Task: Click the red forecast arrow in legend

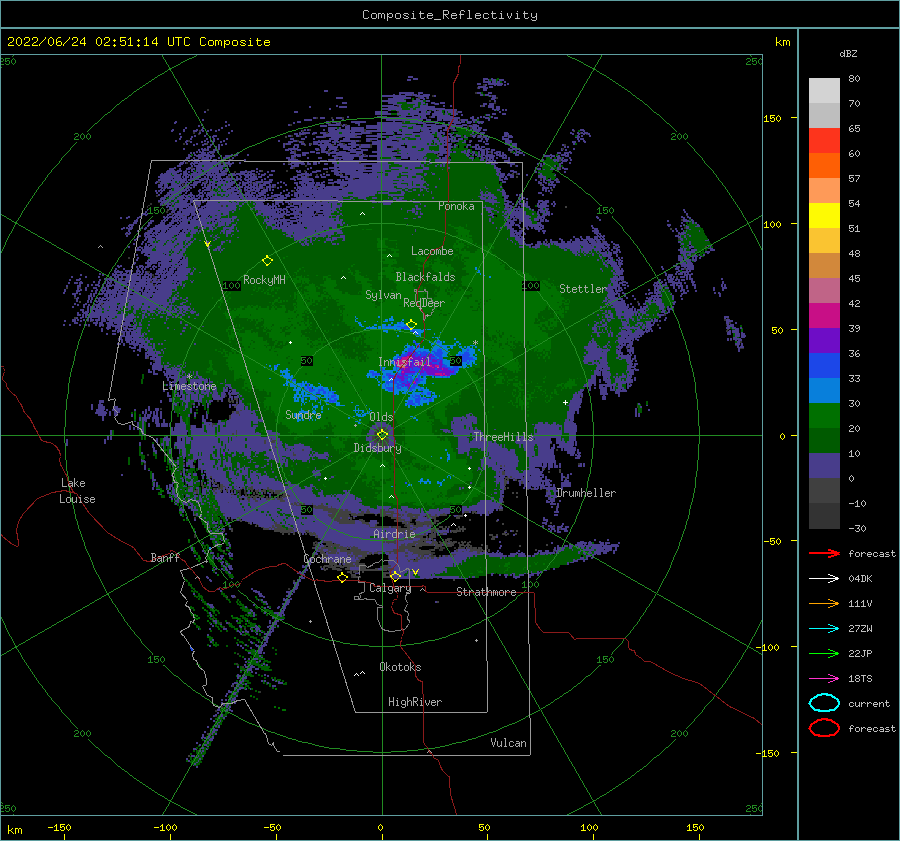Action: [824, 553]
